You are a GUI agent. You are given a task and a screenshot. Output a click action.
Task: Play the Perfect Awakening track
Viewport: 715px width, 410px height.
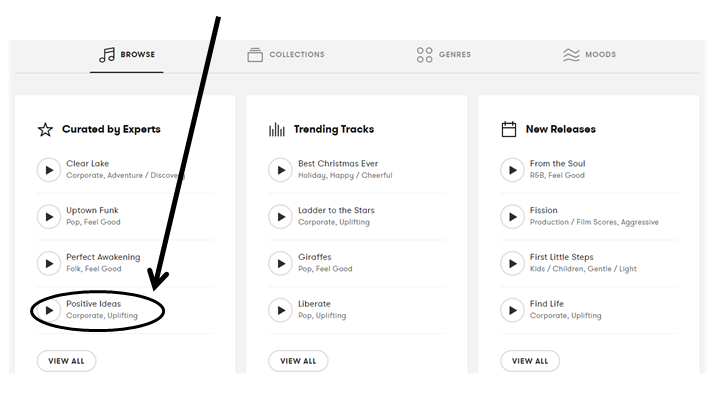tap(49, 263)
